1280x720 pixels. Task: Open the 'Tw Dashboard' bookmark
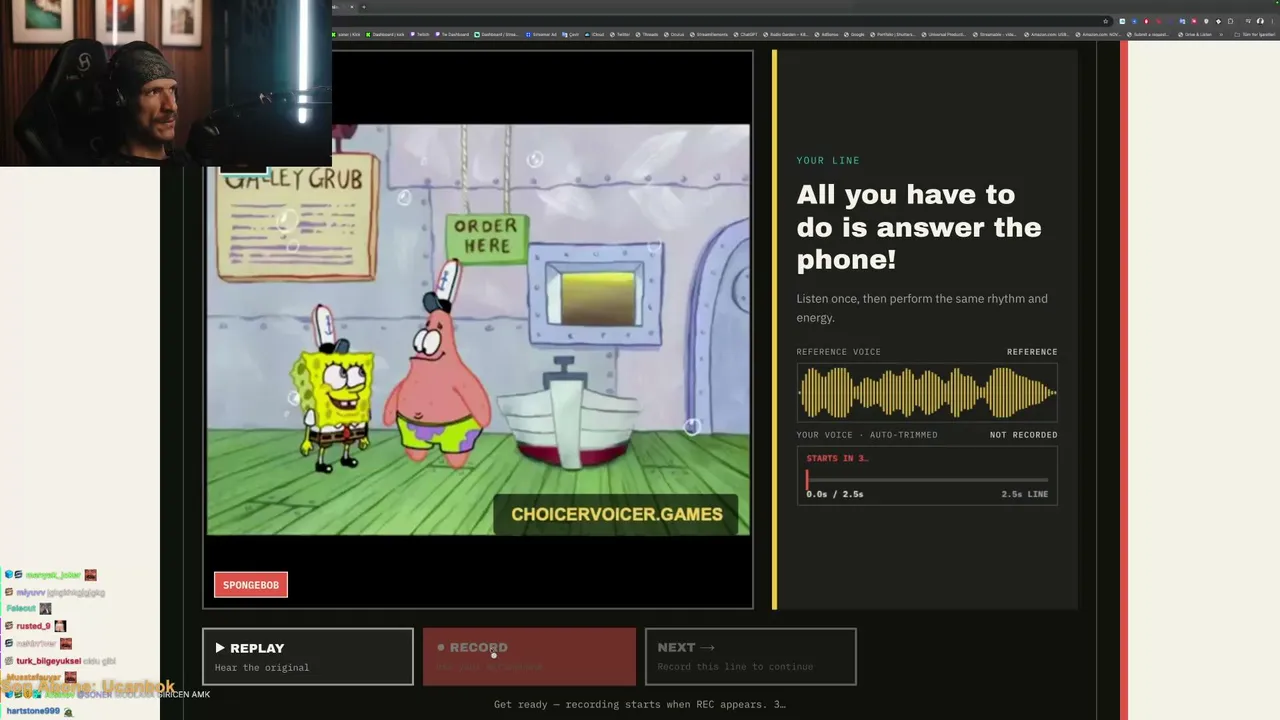[x=452, y=35]
